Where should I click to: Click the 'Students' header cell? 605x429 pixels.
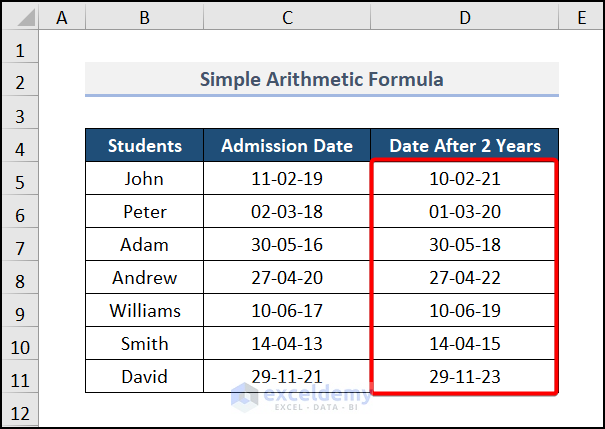tap(144, 146)
